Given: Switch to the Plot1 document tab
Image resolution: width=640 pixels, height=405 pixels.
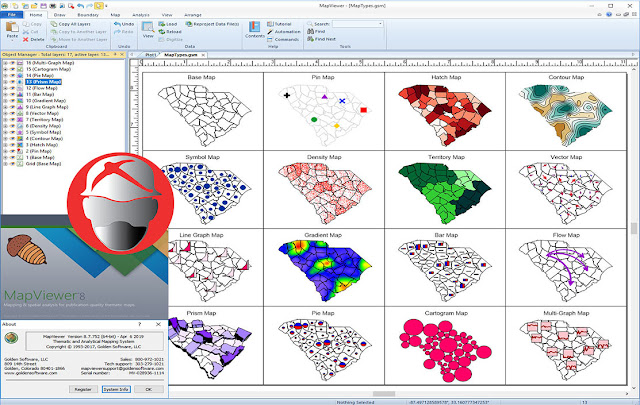Looking at the screenshot, I should 151,55.
